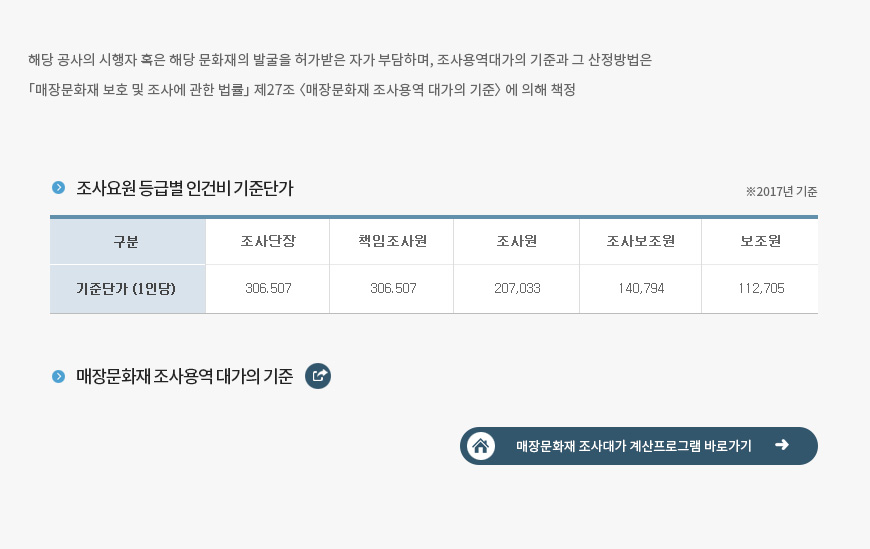870x549 pixels.
Task: Click the 207,033 value under 조사원
Action: pos(517,288)
